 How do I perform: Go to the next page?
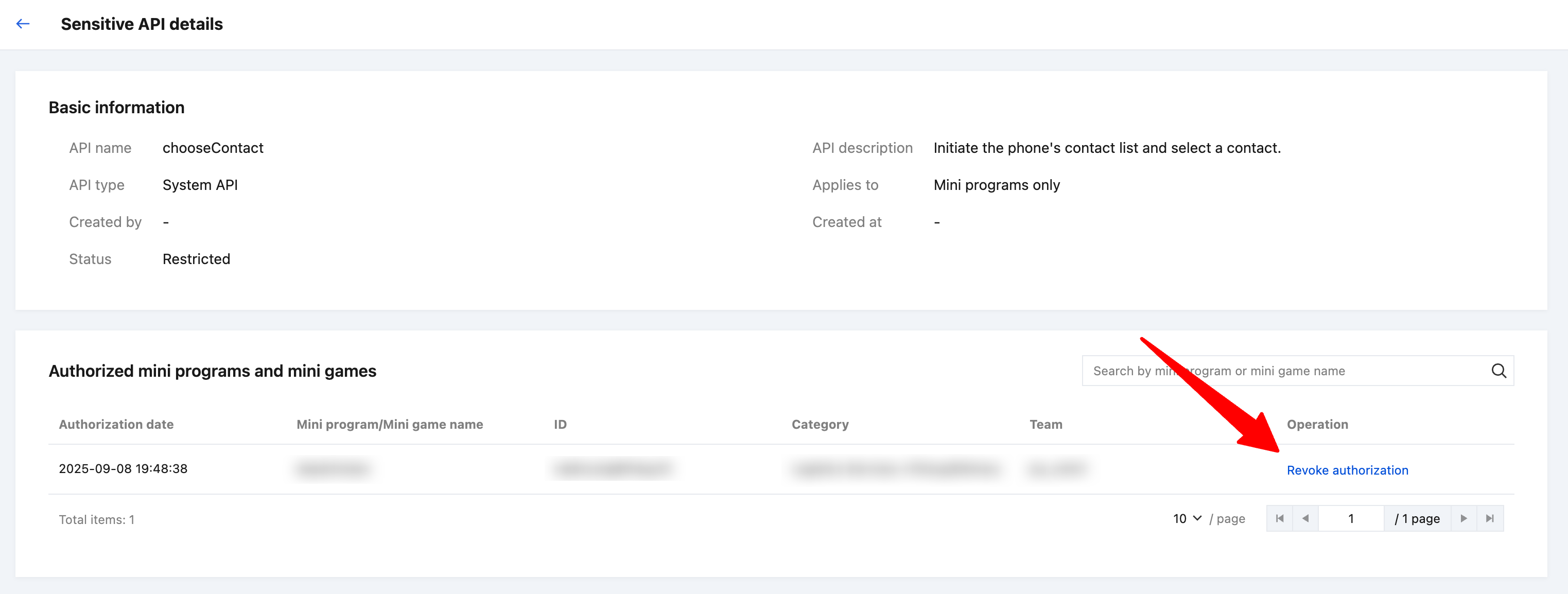pos(1464,518)
